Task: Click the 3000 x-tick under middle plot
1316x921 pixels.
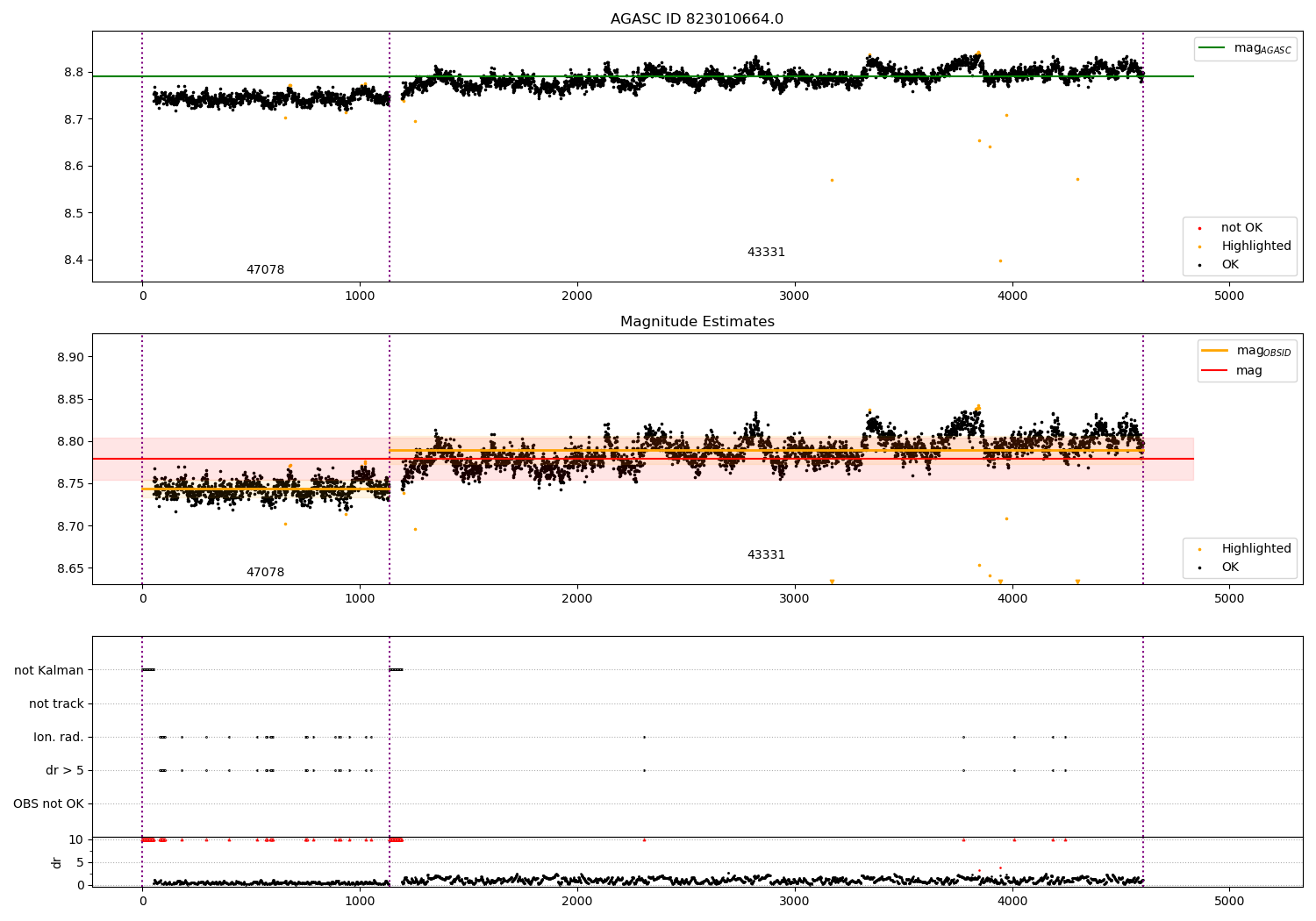Action: (795, 599)
